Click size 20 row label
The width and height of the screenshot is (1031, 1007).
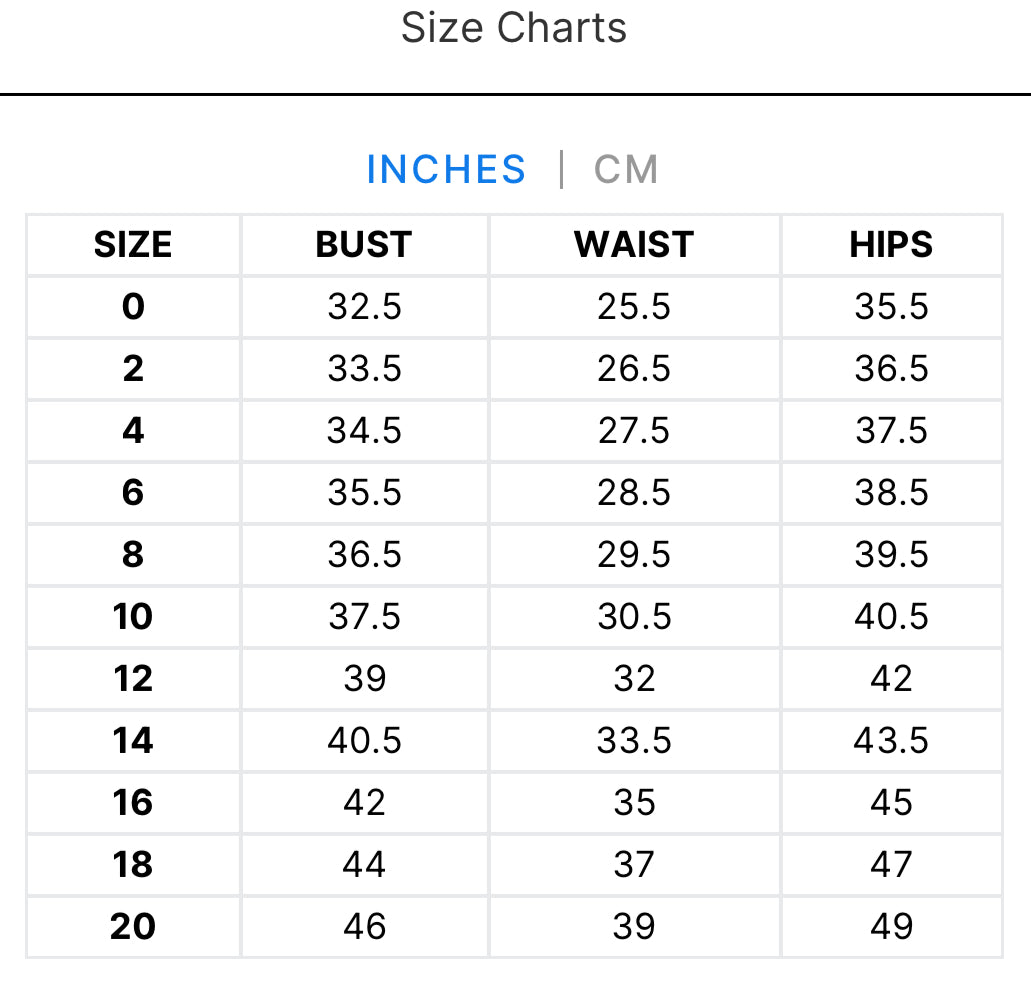point(133,927)
